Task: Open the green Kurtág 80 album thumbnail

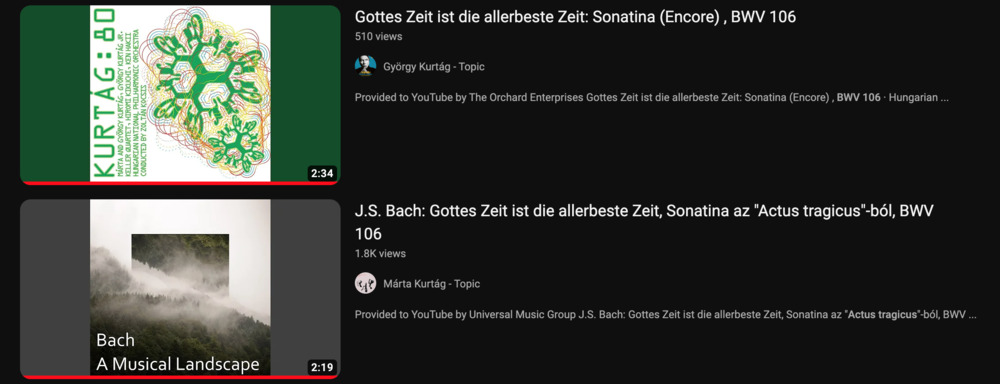Action: 180,94
